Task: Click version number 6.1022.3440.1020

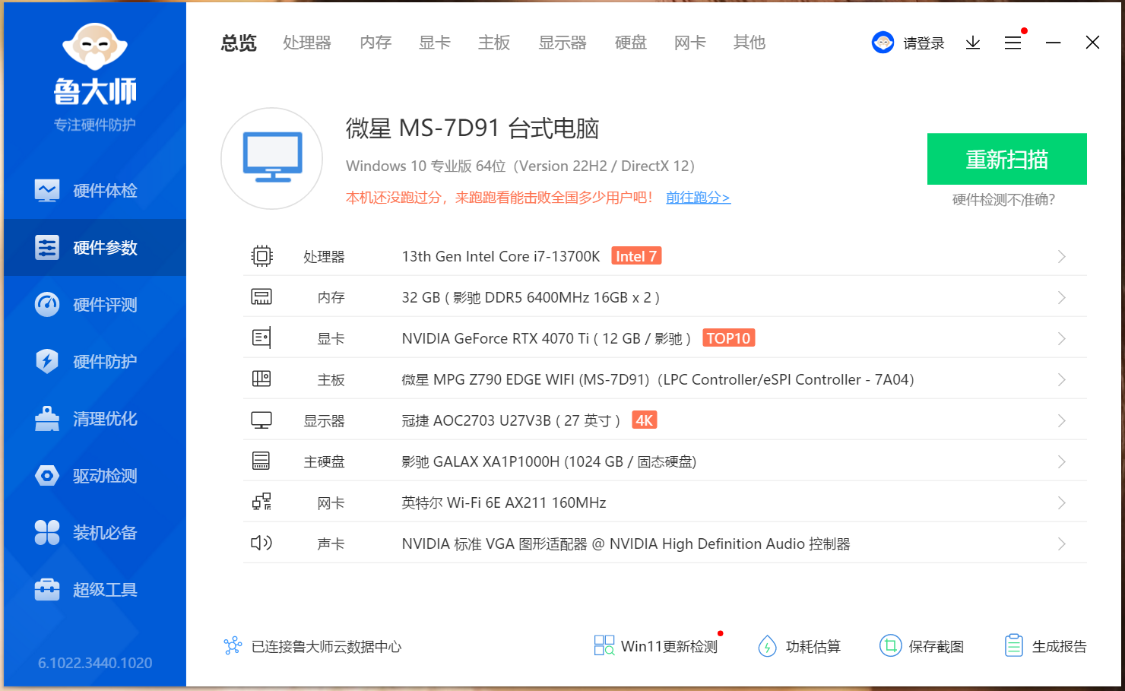Action: pos(95,663)
